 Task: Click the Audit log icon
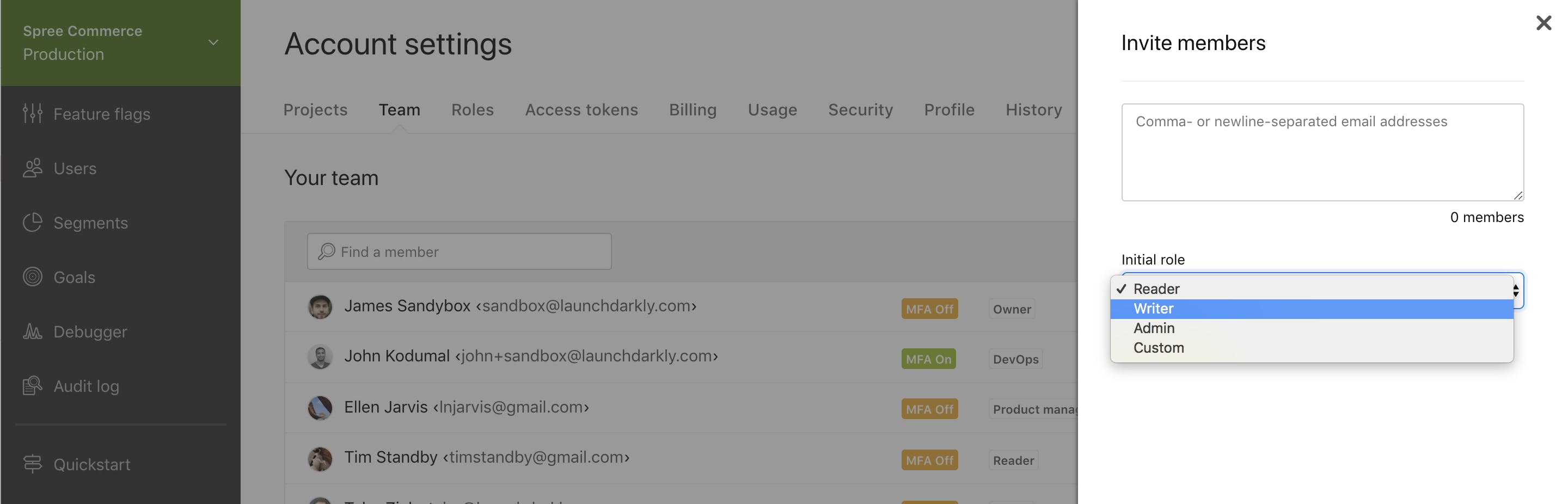coord(32,385)
